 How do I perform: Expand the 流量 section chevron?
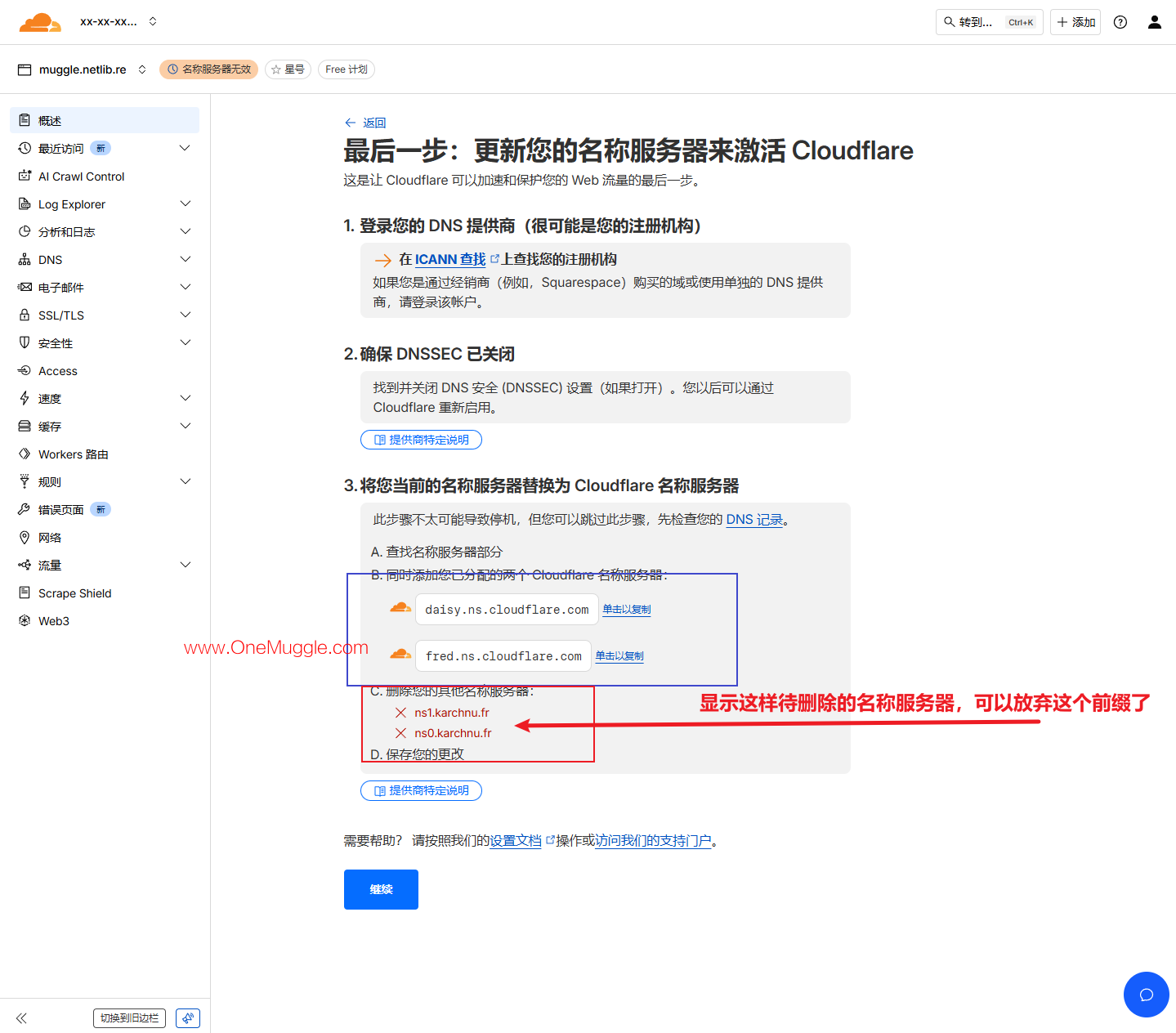(x=185, y=565)
